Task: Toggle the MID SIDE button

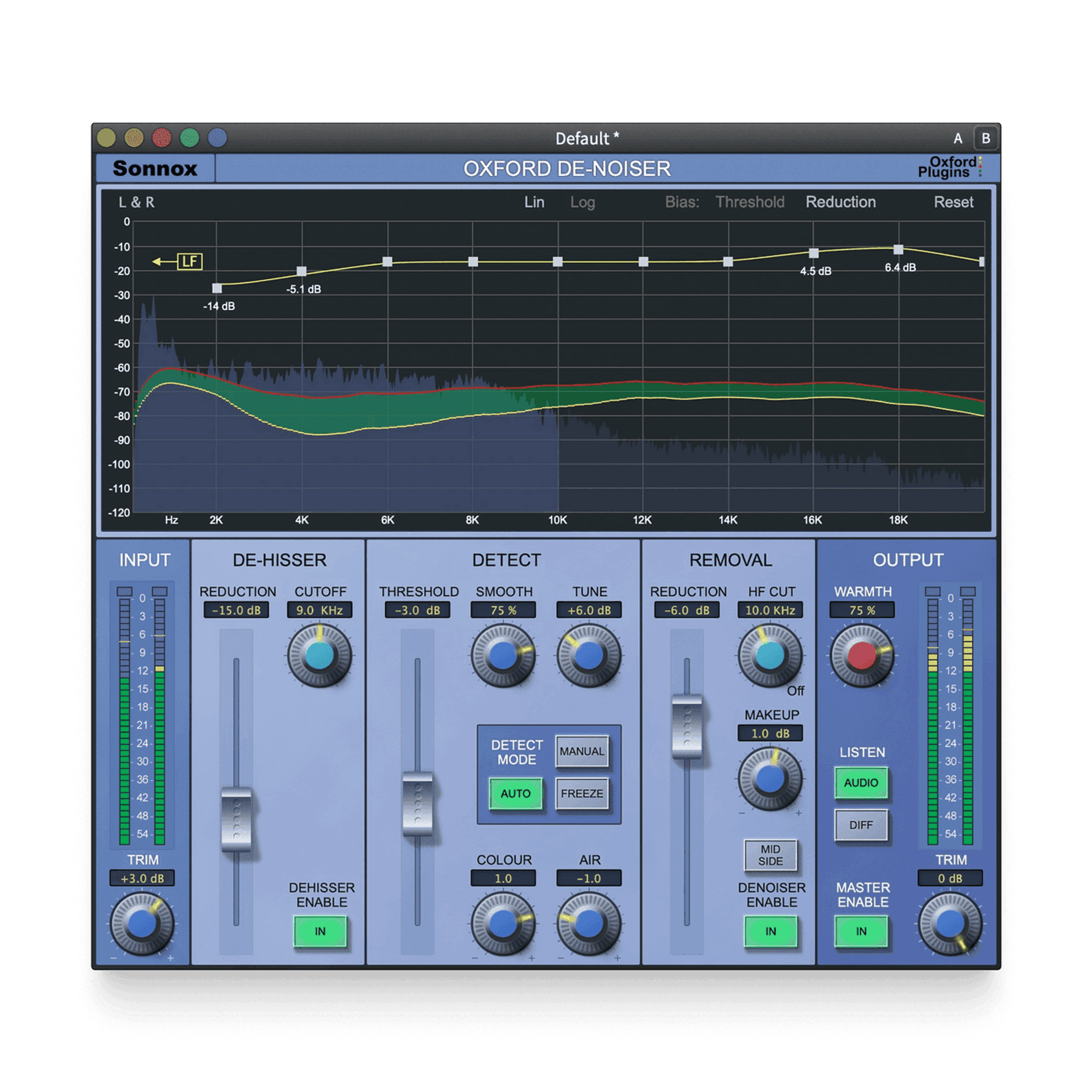Action: (x=771, y=855)
